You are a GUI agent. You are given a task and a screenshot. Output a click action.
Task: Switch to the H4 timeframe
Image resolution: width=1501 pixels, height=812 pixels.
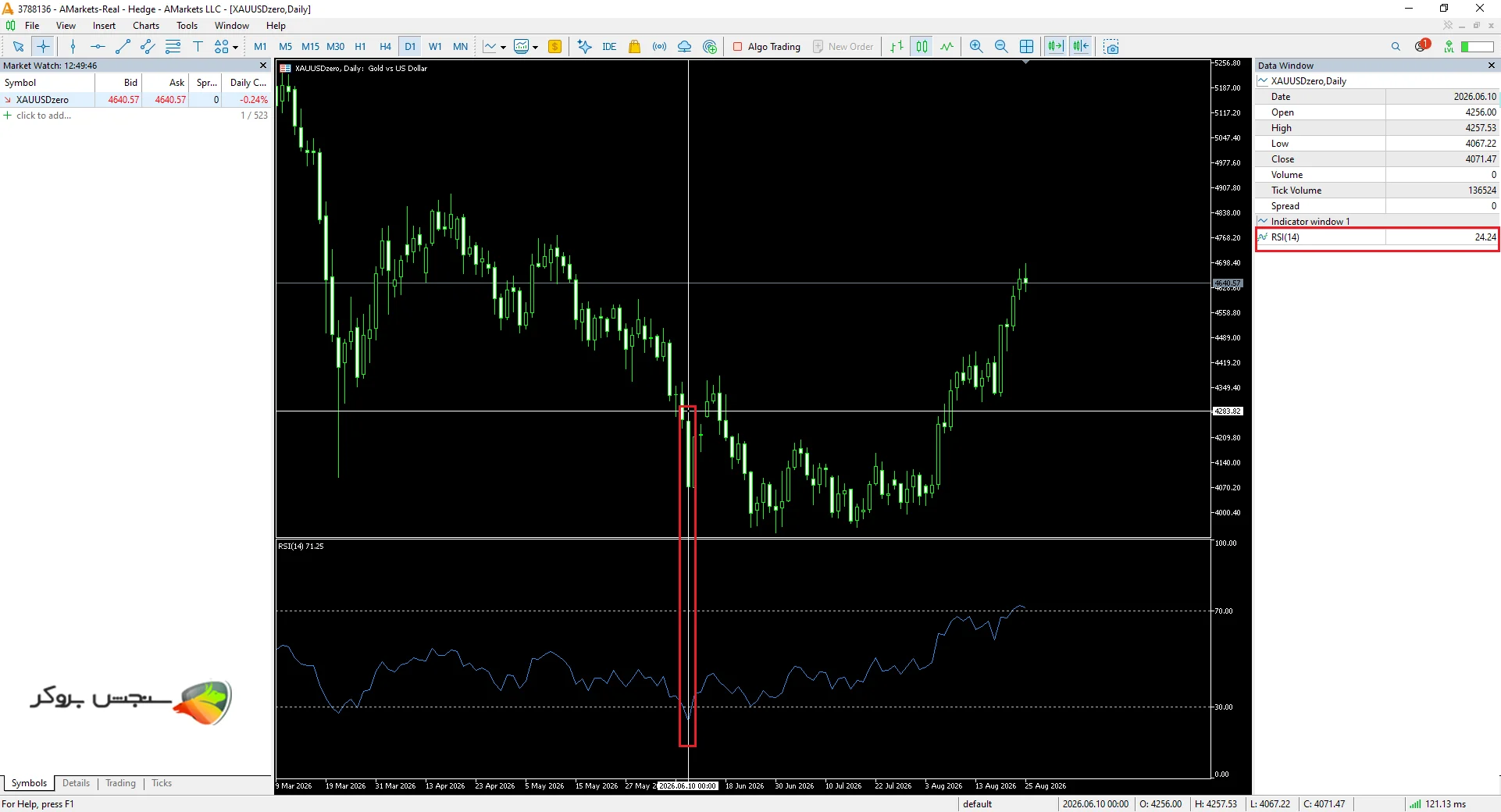(x=385, y=47)
